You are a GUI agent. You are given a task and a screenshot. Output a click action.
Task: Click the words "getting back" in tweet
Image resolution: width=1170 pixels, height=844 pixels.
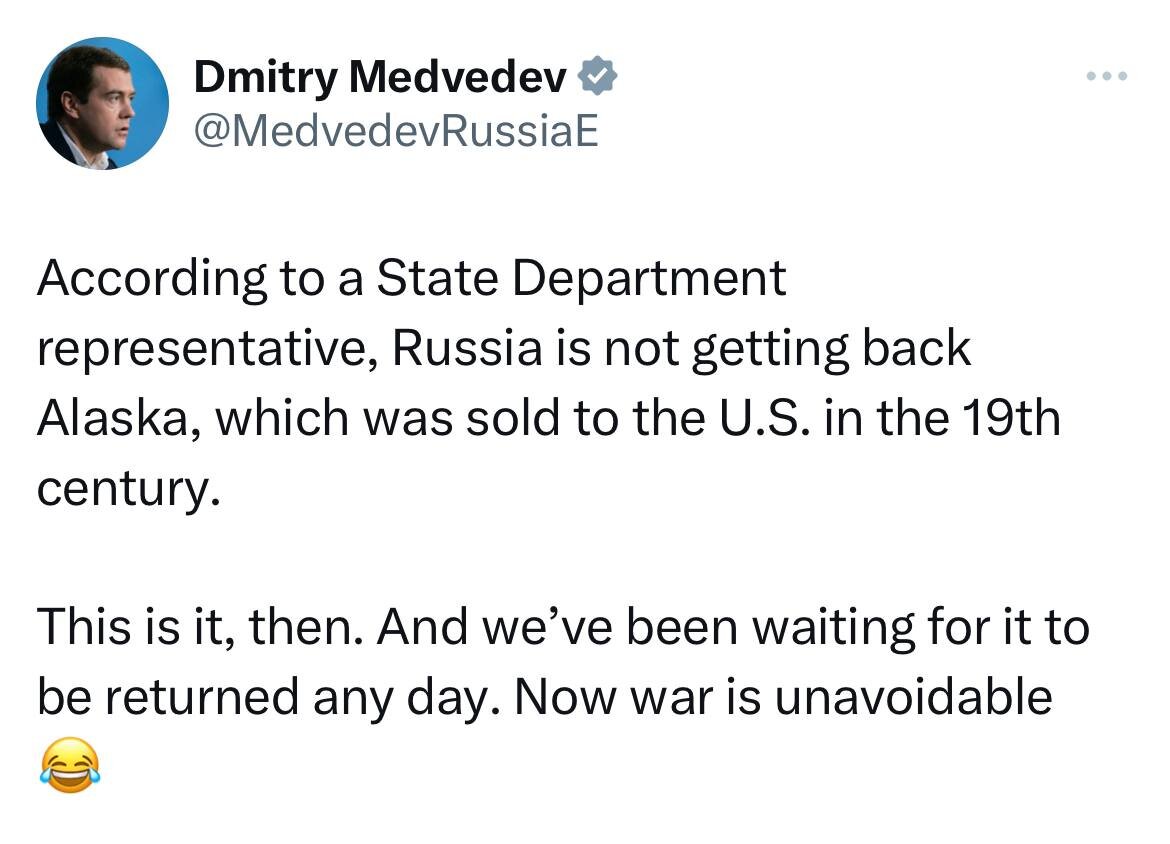tap(831, 350)
